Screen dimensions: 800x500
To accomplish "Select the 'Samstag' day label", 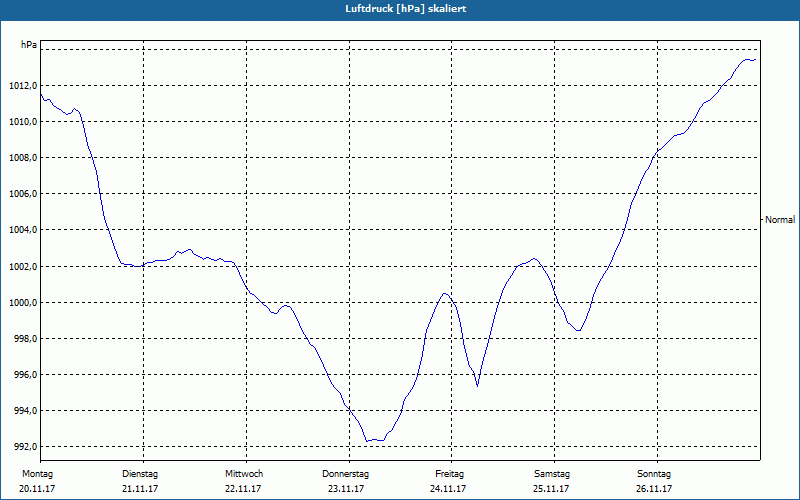I will coord(552,474).
